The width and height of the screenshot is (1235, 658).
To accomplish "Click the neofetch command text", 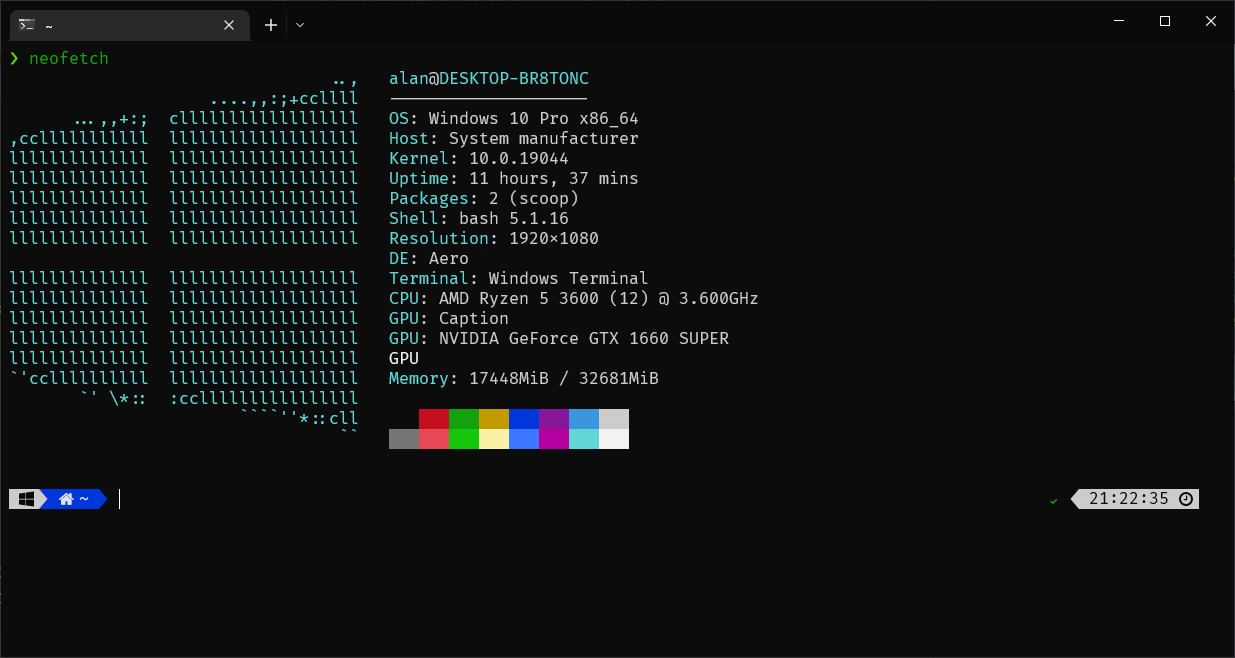I will [69, 59].
